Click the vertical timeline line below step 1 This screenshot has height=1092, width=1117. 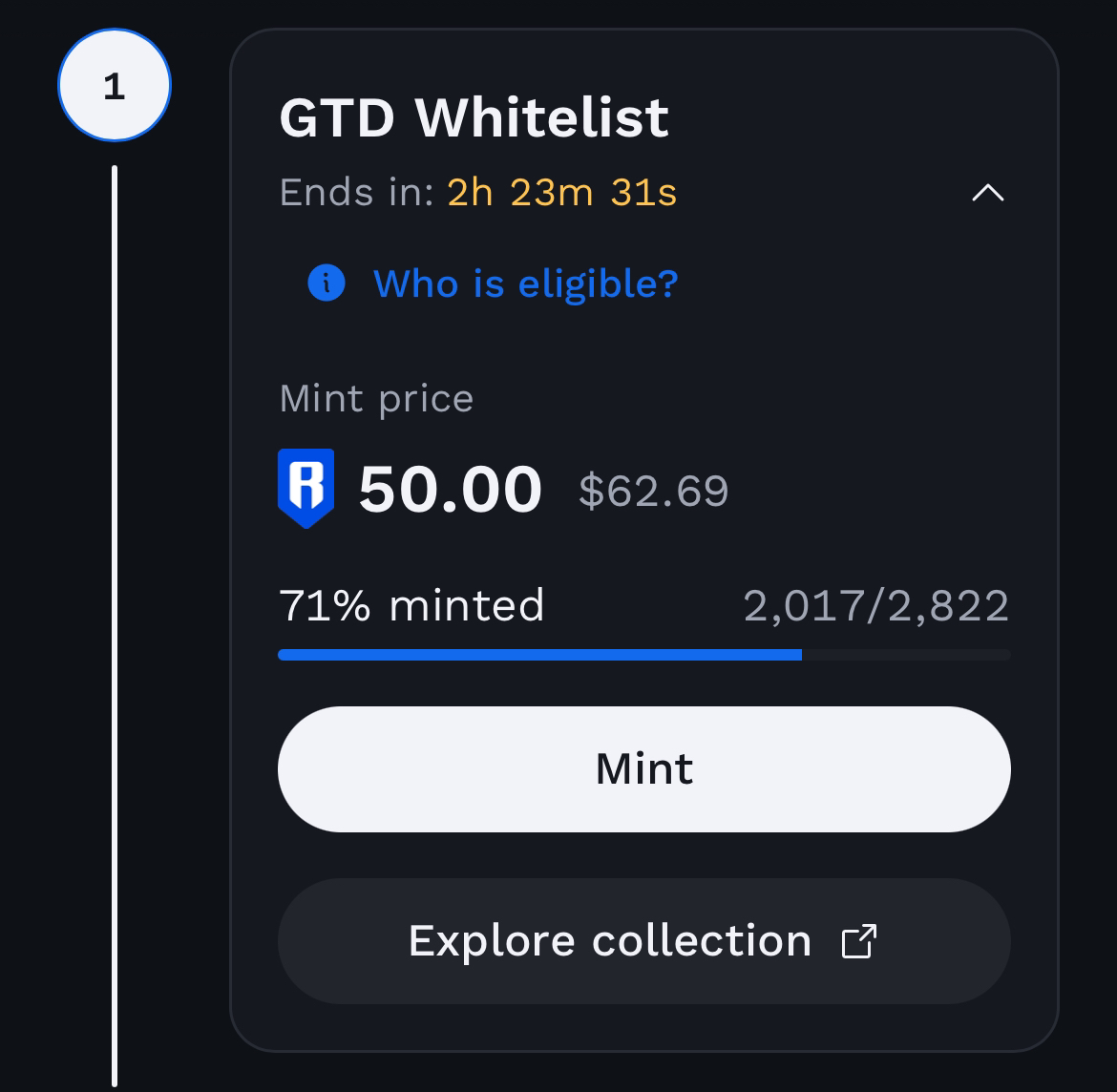click(115, 620)
